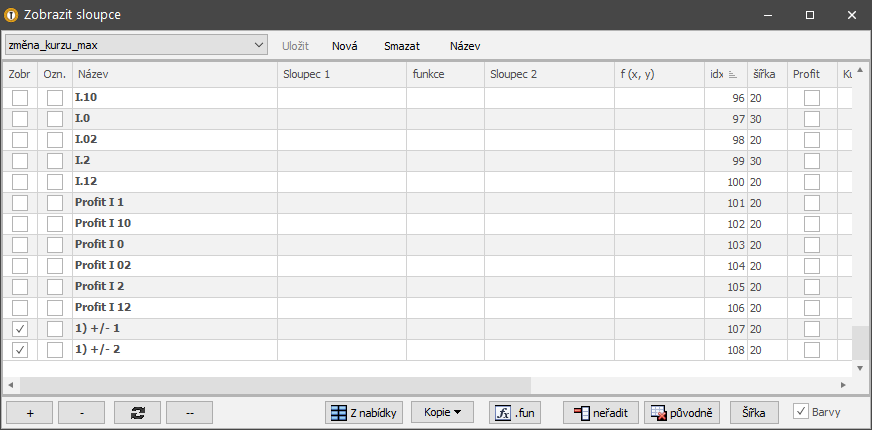Click Název in the top toolbar
This screenshot has height=430, width=872.
[465, 46]
